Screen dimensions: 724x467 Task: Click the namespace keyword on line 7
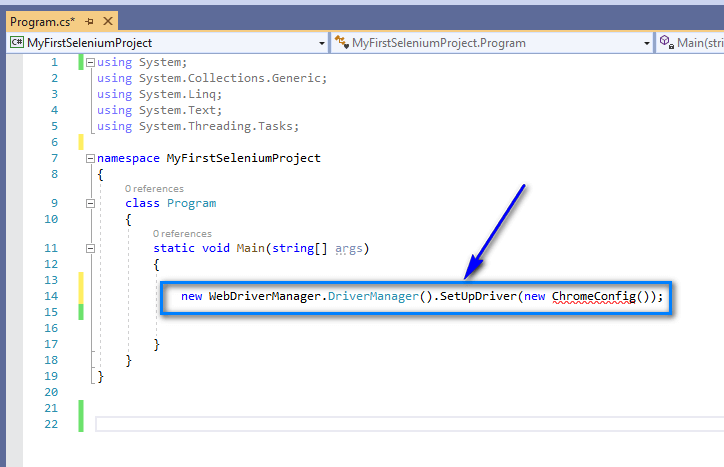(128, 158)
